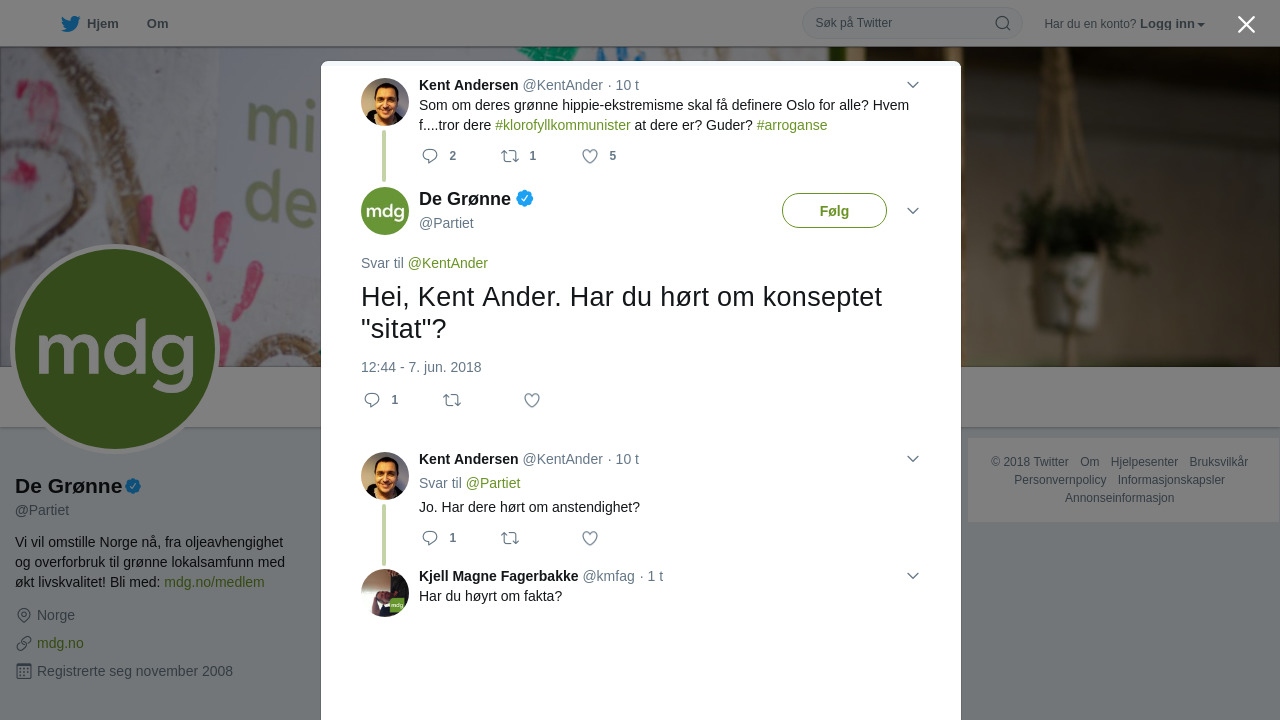
Task: Reply to De Grønne's main tweet
Action: click(x=372, y=400)
